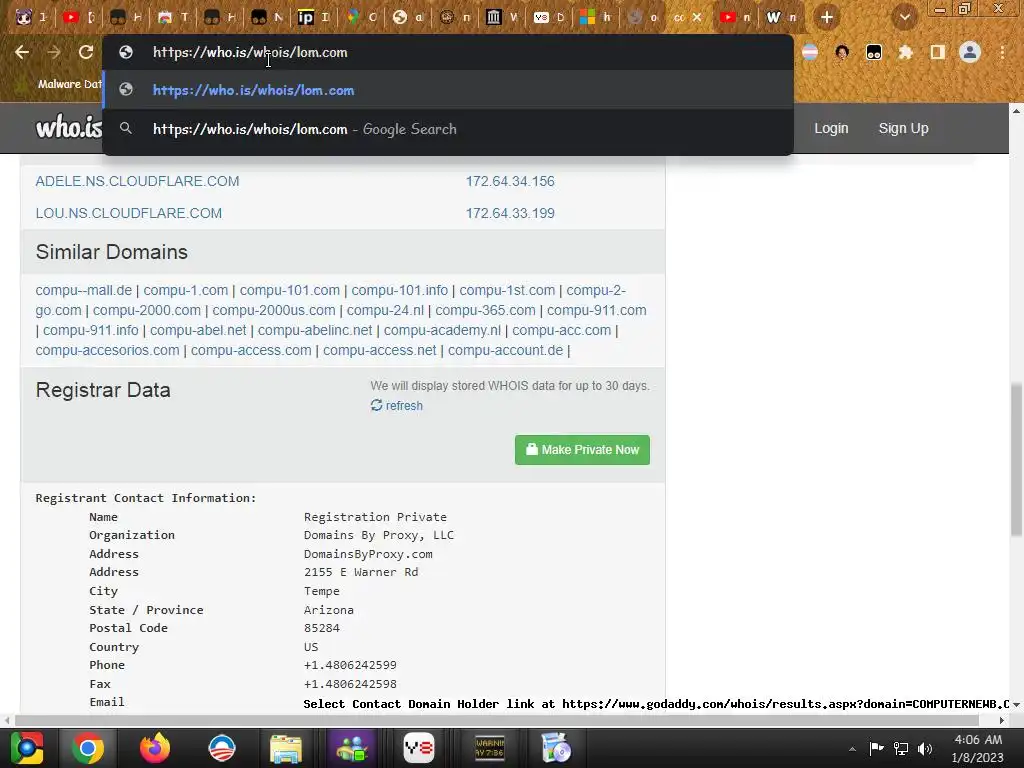Open ADELE.NS.CLOUDFLARE.COM name server link

pyautogui.click(x=137, y=181)
